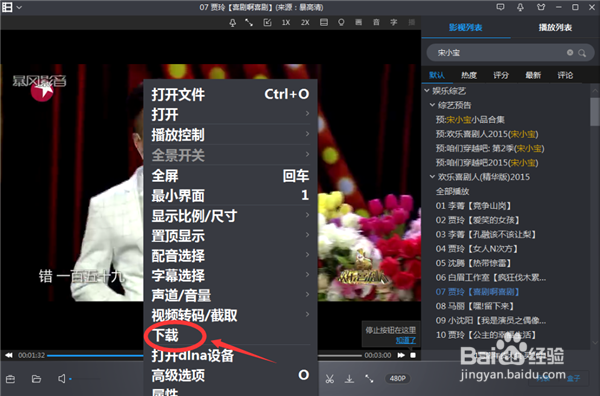Select the 默认 sort tab
The image size is (600, 396).
(x=437, y=75)
